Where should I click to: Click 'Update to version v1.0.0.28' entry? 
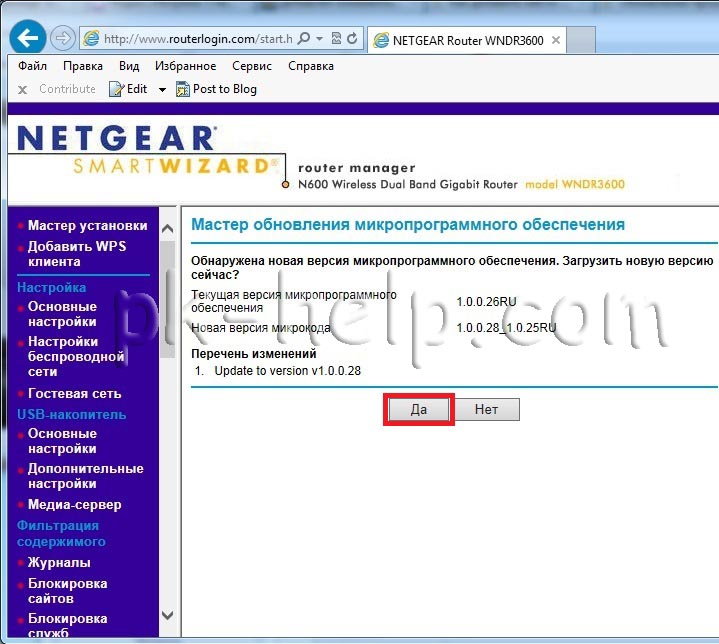point(288,371)
